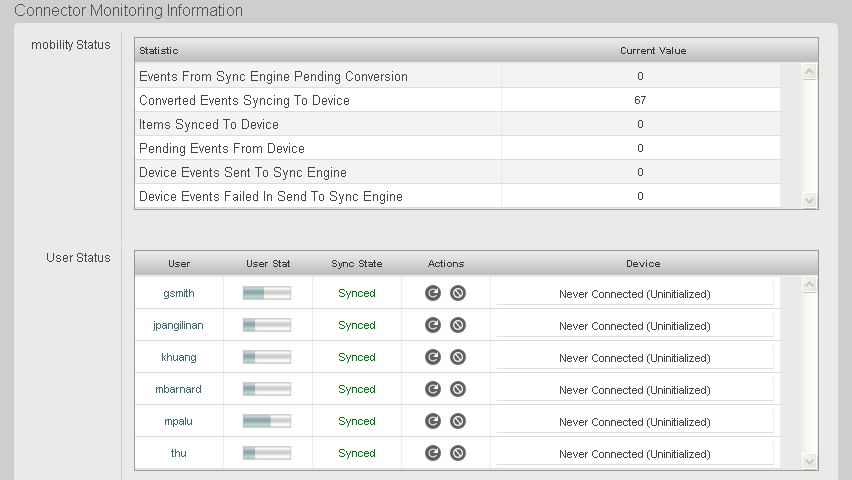Screen dimensions: 852x480
Task: Open the mpalu user link
Action: 179,421
